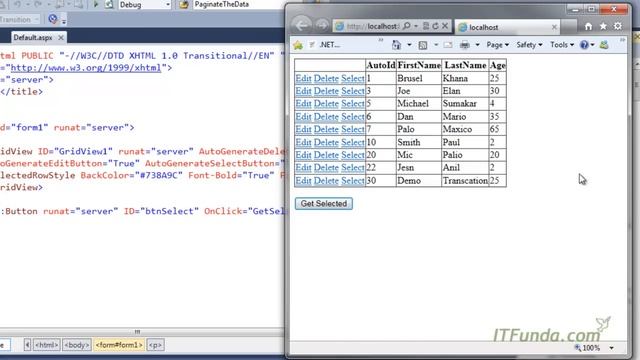Start debugging with the green play arrow
Image resolution: width=640 pixels, height=360 pixels.
click(96, 4)
